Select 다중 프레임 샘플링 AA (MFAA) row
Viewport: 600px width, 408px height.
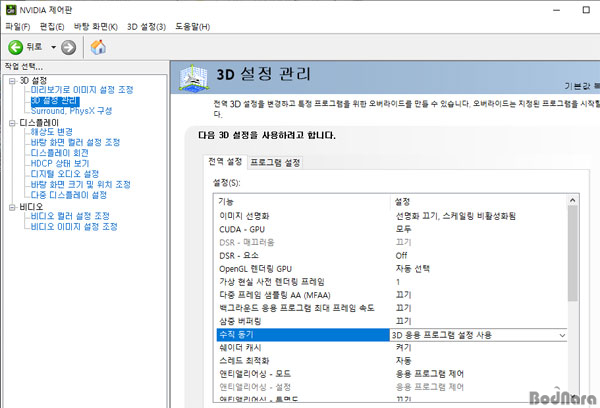pyautogui.click(x=391, y=295)
